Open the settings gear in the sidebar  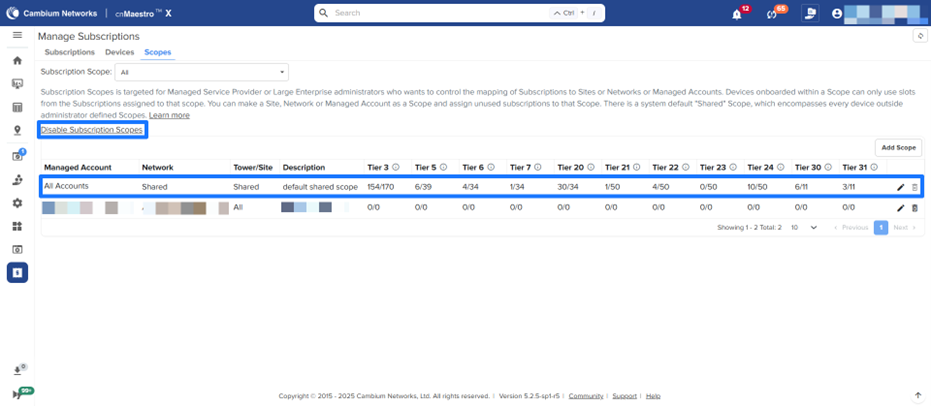click(17, 202)
